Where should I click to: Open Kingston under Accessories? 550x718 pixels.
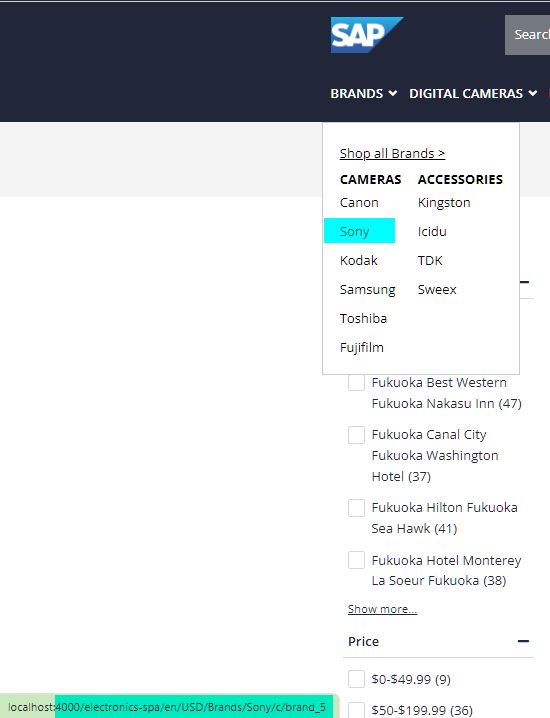444,202
